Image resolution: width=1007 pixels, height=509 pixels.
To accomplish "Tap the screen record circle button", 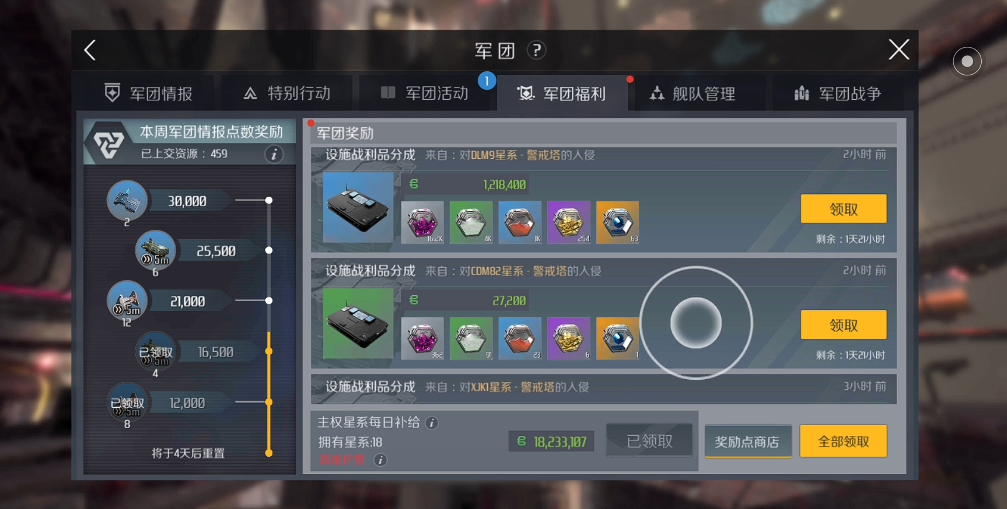I will click(967, 62).
